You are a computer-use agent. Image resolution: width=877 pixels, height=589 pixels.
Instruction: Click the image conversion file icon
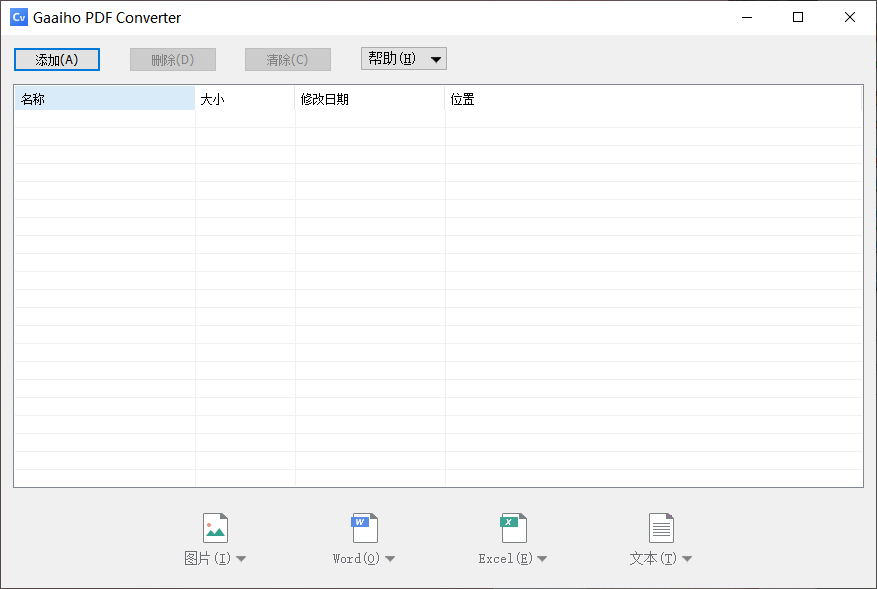click(215, 528)
